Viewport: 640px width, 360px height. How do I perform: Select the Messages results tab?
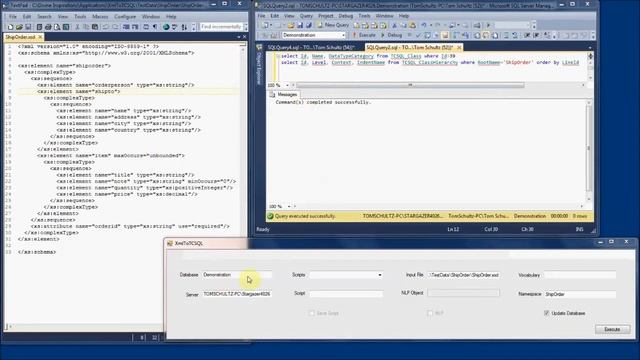pyautogui.click(x=284, y=95)
